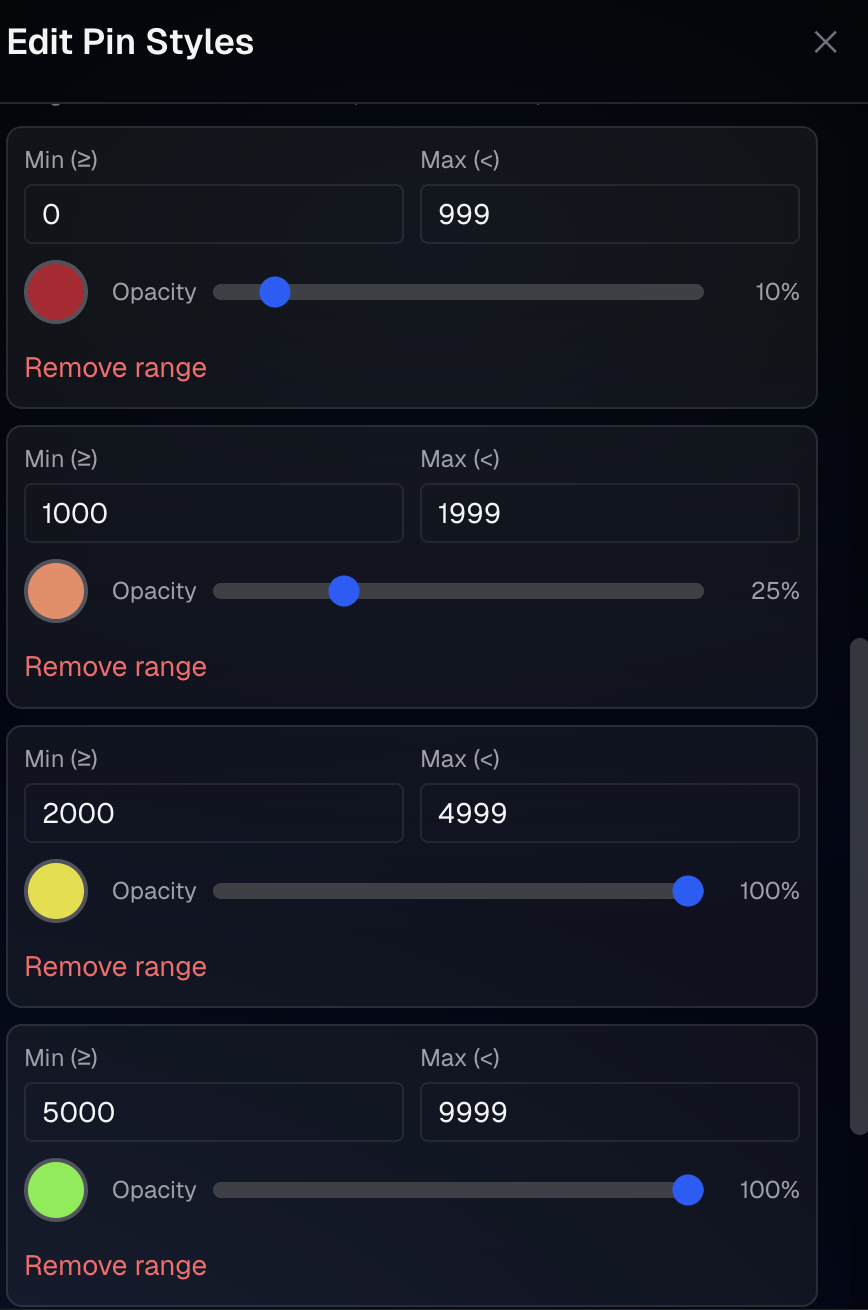868x1310 pixels.
Task: Open the red color swatch picker
Action: 55,292
